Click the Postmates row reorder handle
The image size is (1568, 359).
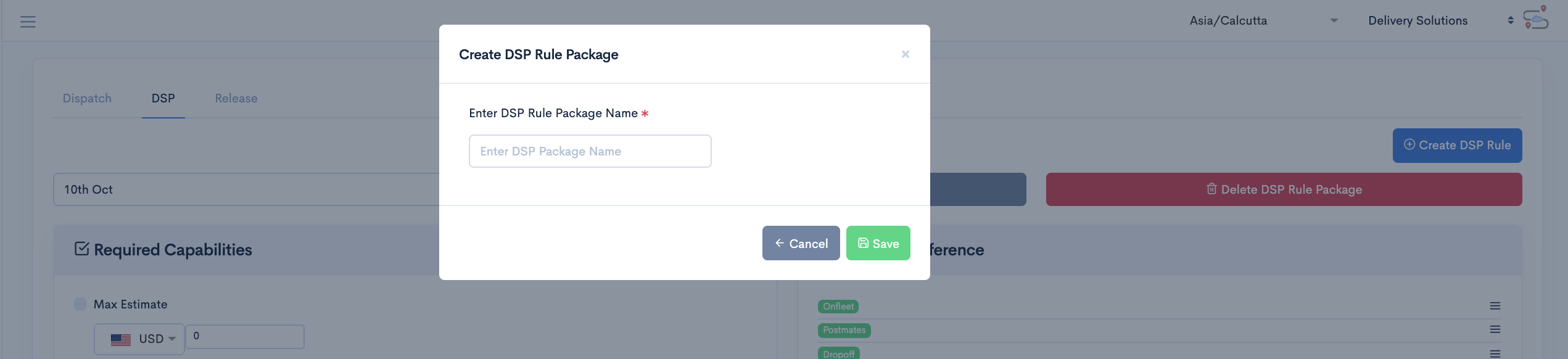point(1495,329)
